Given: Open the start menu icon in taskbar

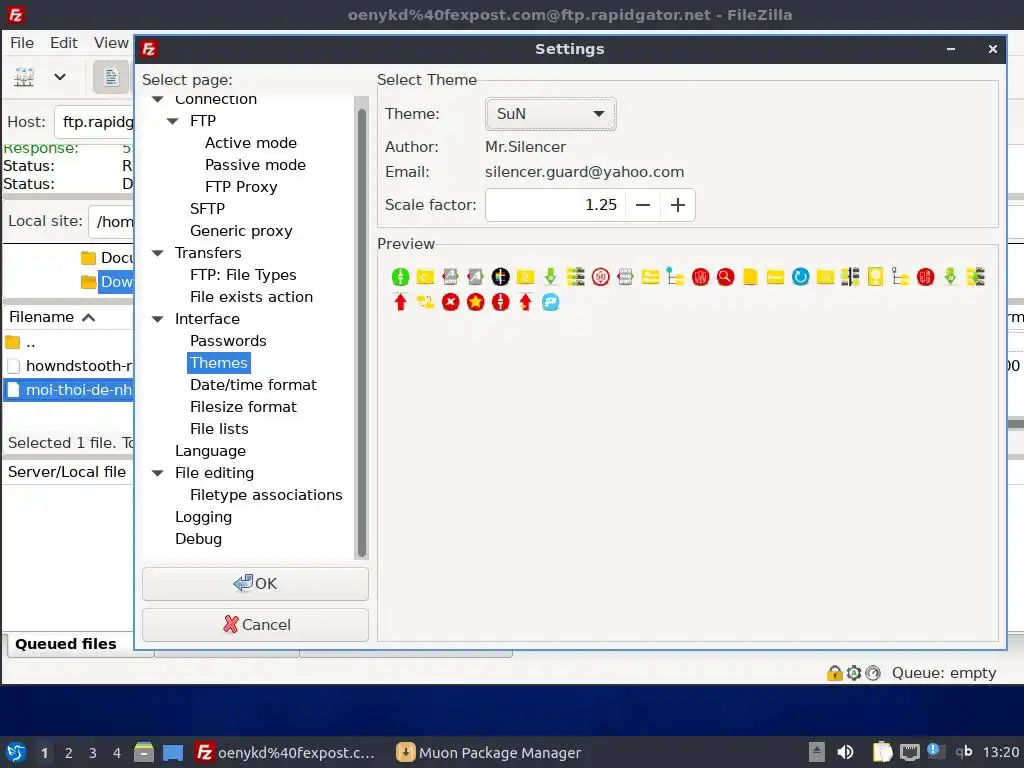Looking at the screenshot, I should 16,752.
